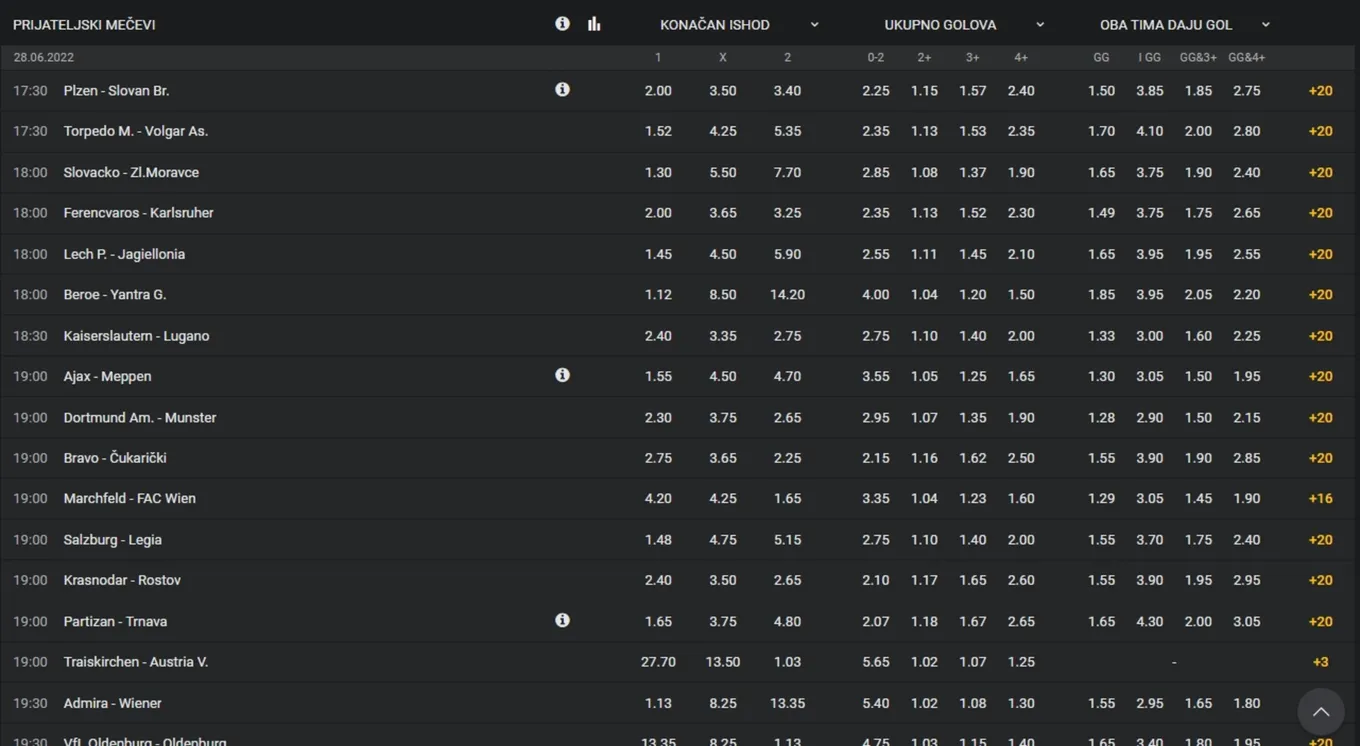Image resolution: width=1360 pixels, height=746 pixels.
Task: Select away win odds 1.65 for FAC Wien
Action: [787, 498]
